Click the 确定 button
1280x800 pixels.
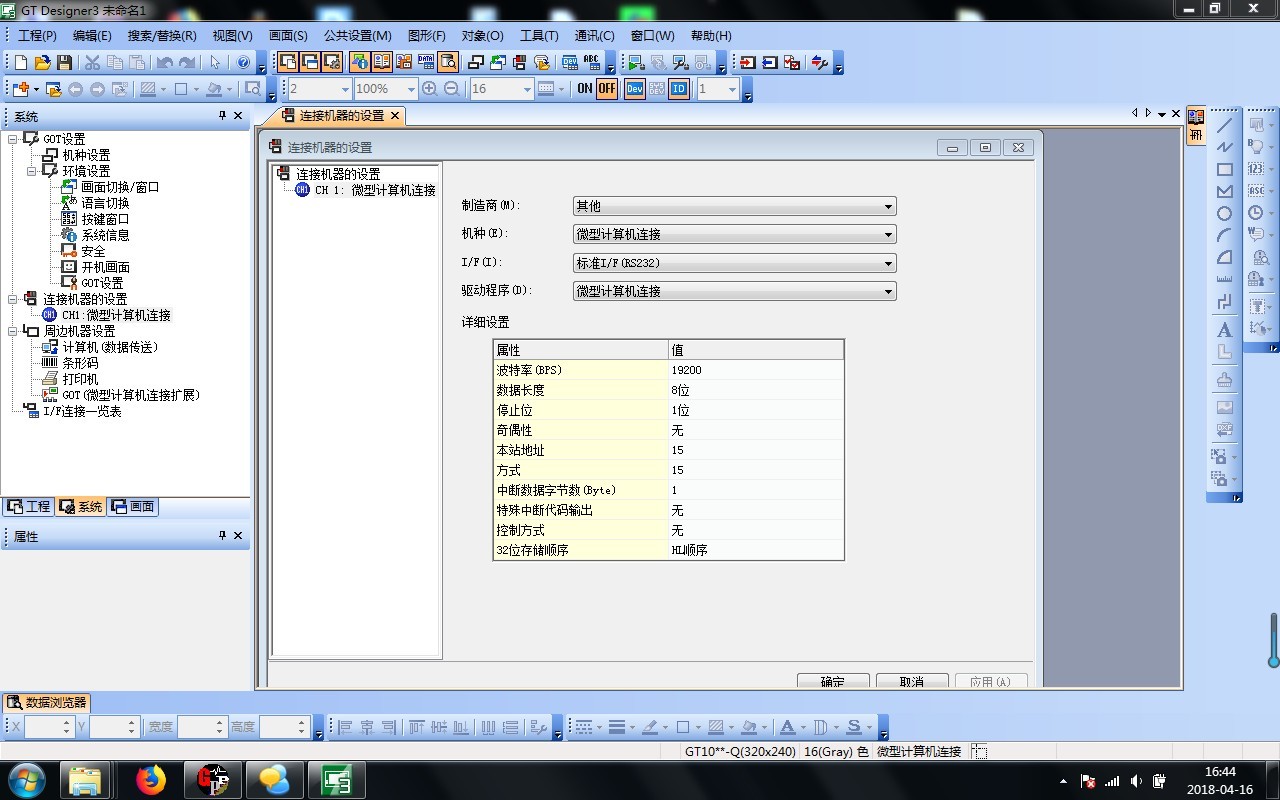coord(833,681)
